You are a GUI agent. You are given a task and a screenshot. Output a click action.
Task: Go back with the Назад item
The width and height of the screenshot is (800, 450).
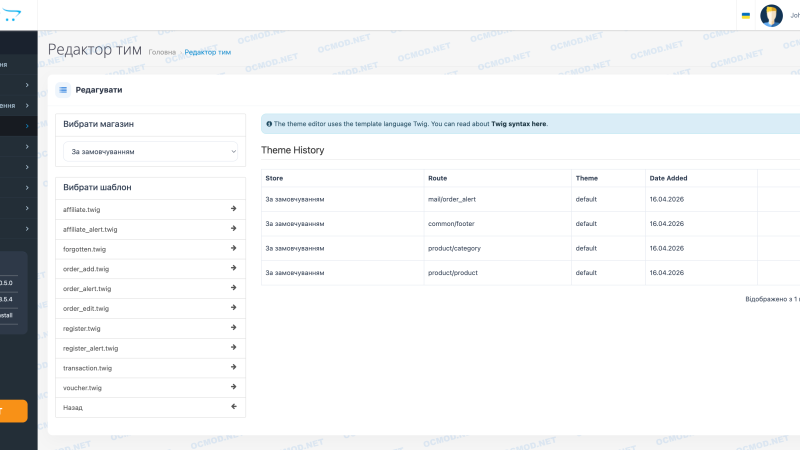[151, 408]
